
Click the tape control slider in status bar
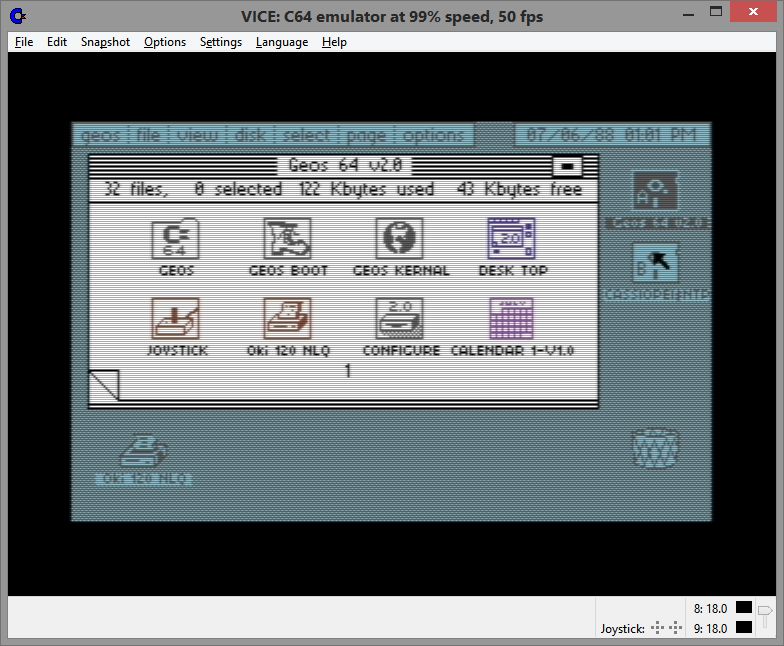(765, 616)
